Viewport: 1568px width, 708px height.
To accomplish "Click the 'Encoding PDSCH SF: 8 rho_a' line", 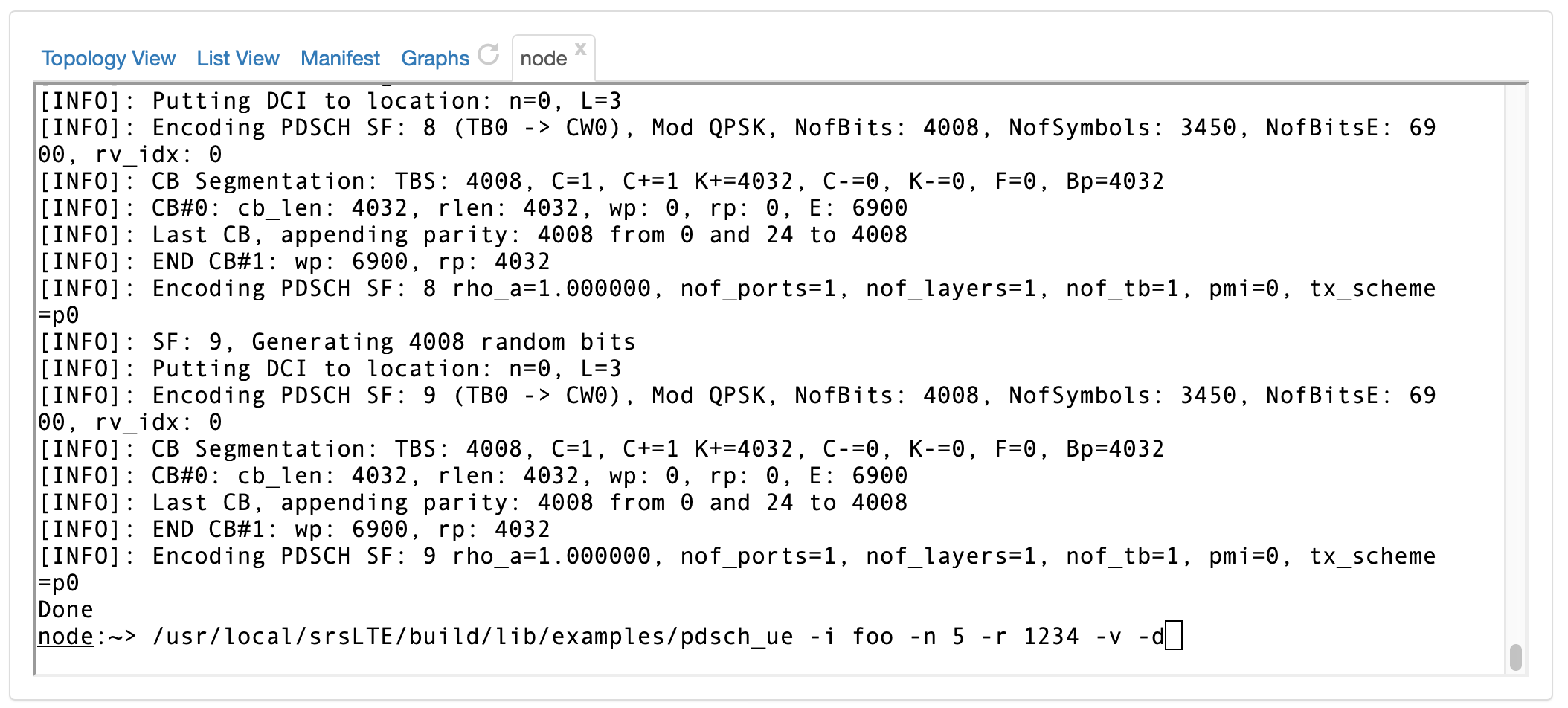I will point(737,289).
